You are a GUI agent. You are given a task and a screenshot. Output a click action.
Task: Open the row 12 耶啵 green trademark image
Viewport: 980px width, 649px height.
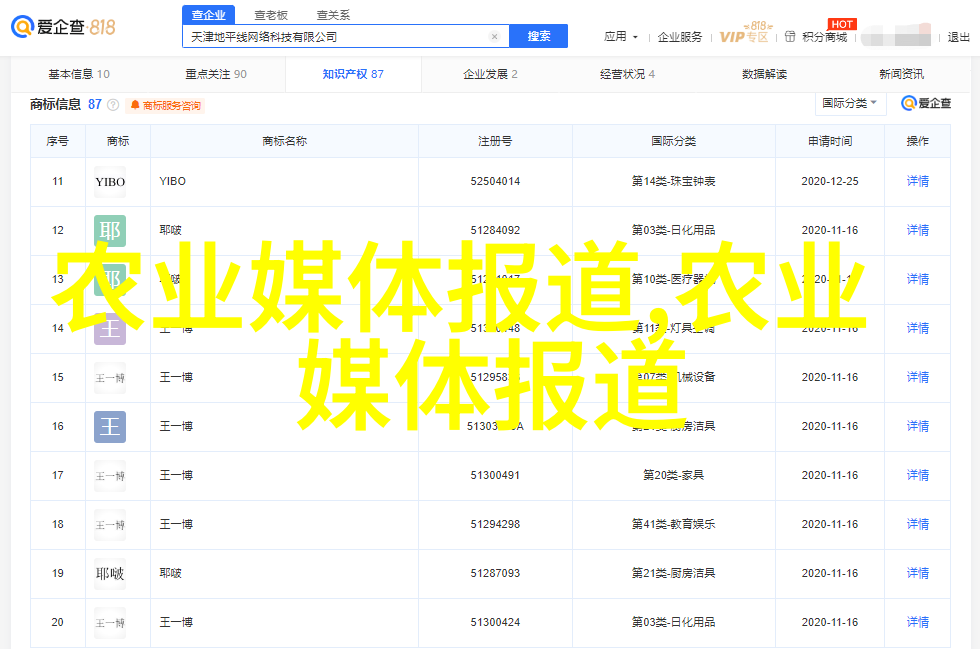(x=110, y=231)
